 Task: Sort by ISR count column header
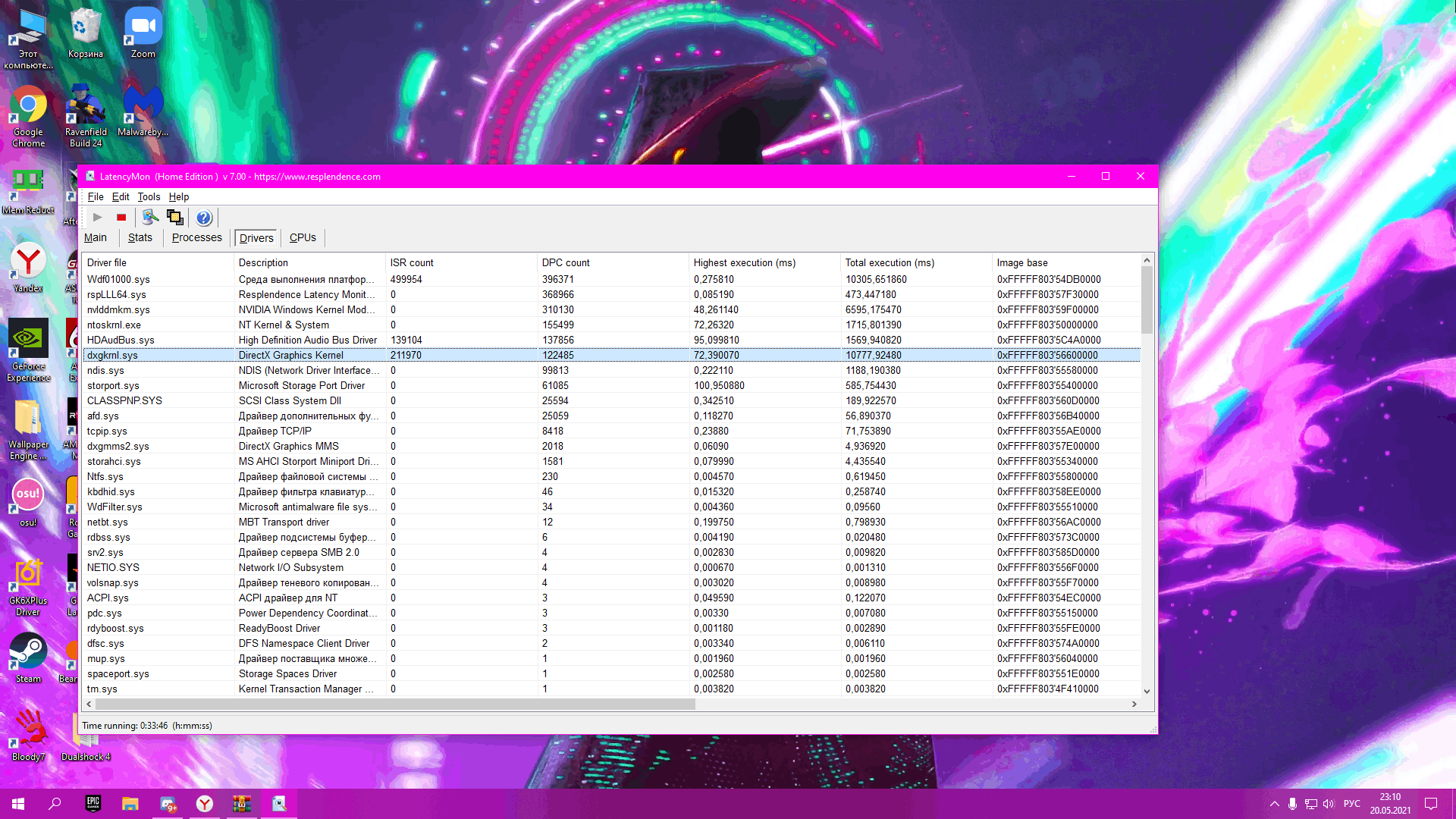[461, 262]
